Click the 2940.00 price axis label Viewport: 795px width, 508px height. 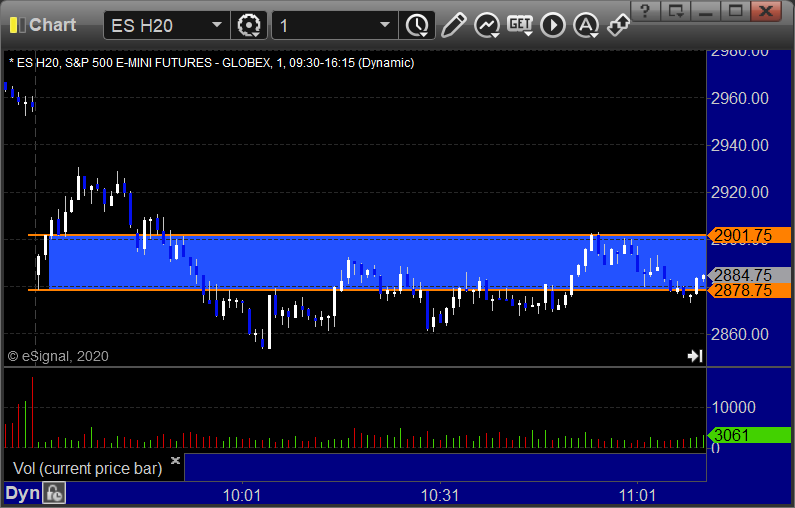tap(740, 146)
